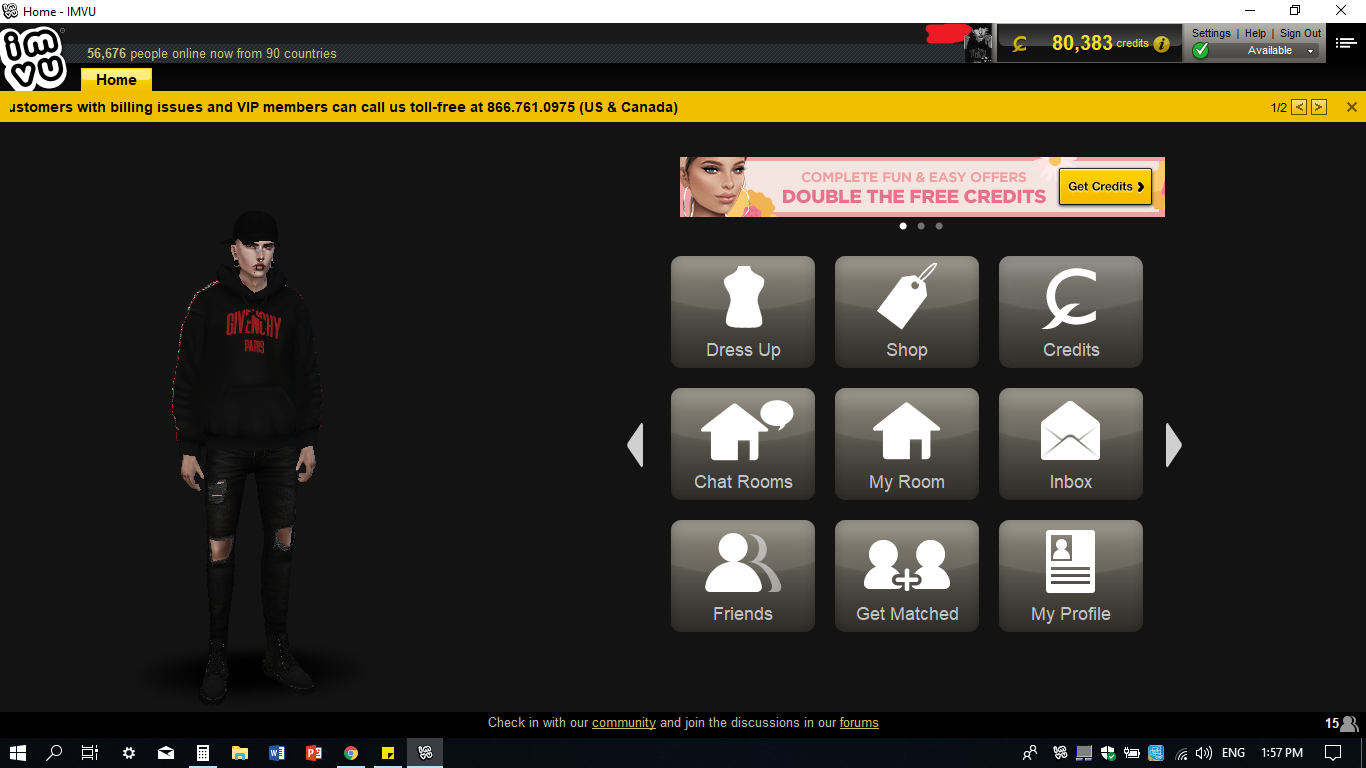
Task: Open the Dress Up panel
Action: tap(742, 311)
